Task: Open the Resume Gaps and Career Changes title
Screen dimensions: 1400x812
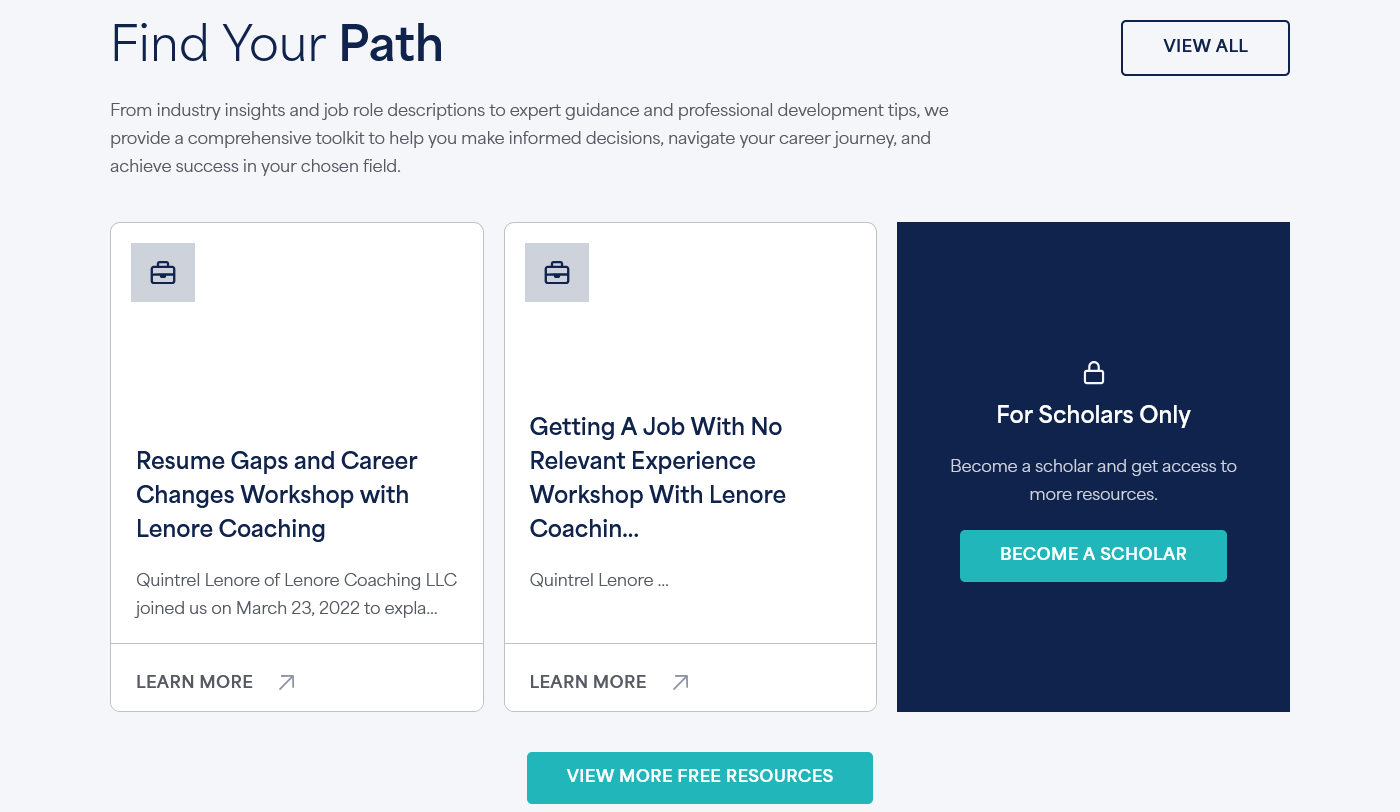Action: (277, 494)
